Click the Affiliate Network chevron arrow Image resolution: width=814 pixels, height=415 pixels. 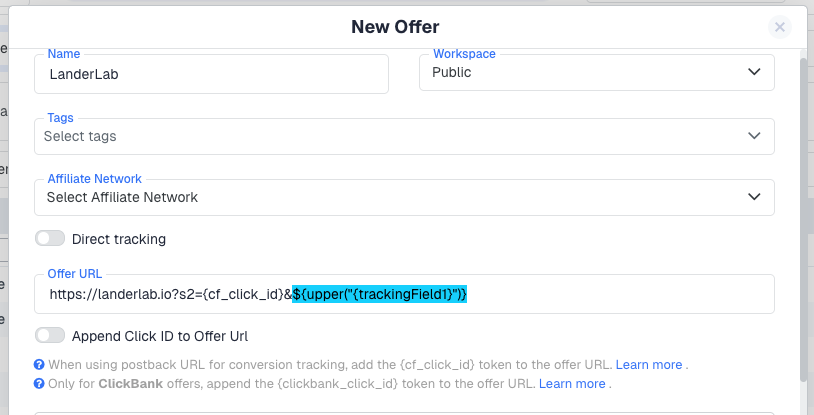coord(754,197)
